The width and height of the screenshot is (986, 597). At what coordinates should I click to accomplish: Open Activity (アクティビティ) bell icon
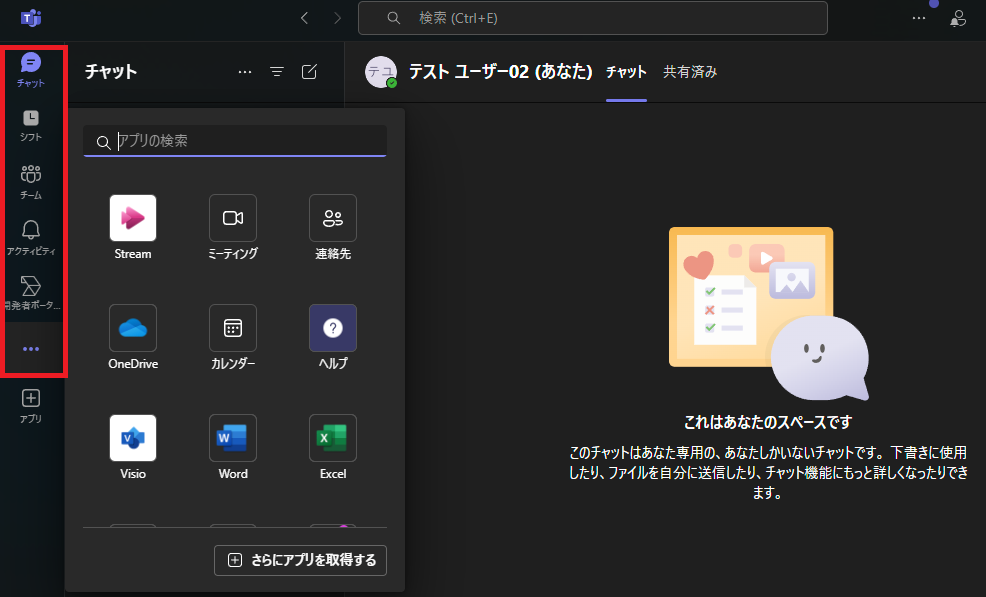[31, 237]
